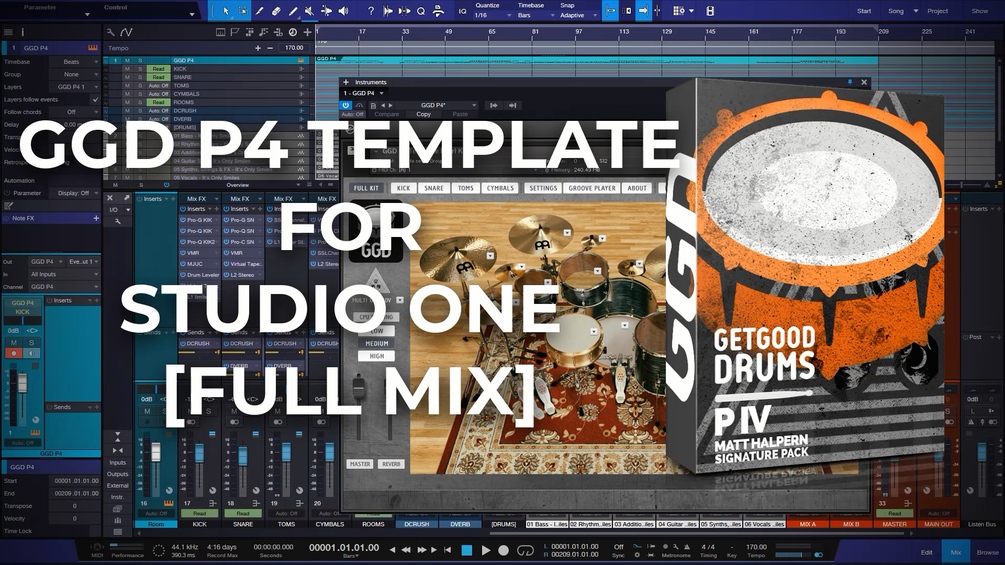Switch to the KICK tab in GGD

[x=403, y=188]
